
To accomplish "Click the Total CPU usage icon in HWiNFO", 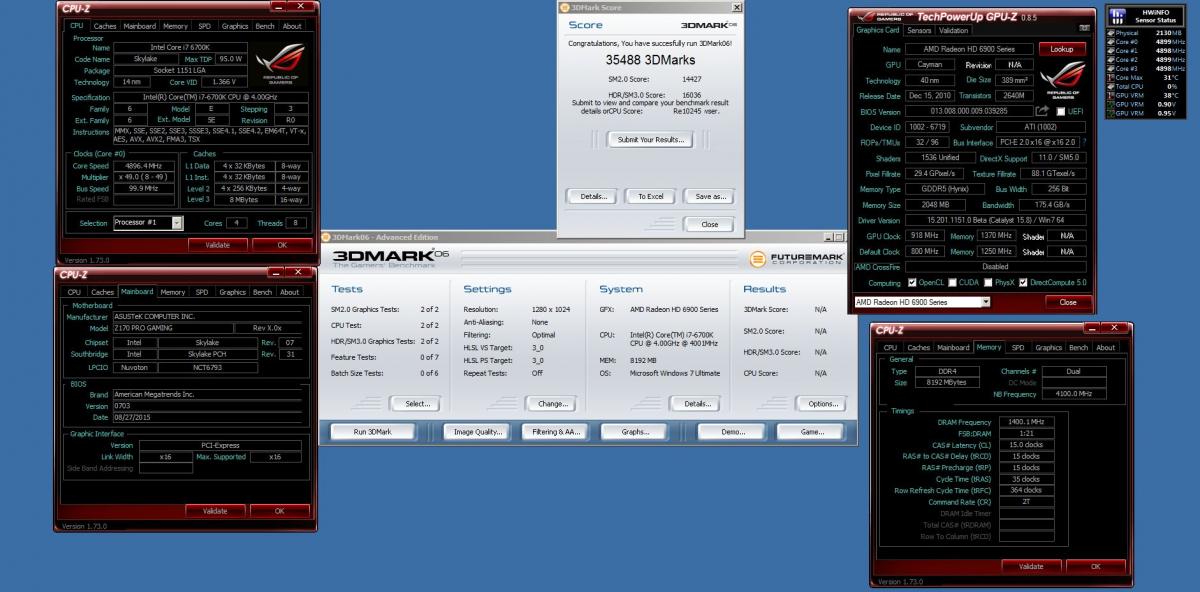I will tap(1111, 87).
